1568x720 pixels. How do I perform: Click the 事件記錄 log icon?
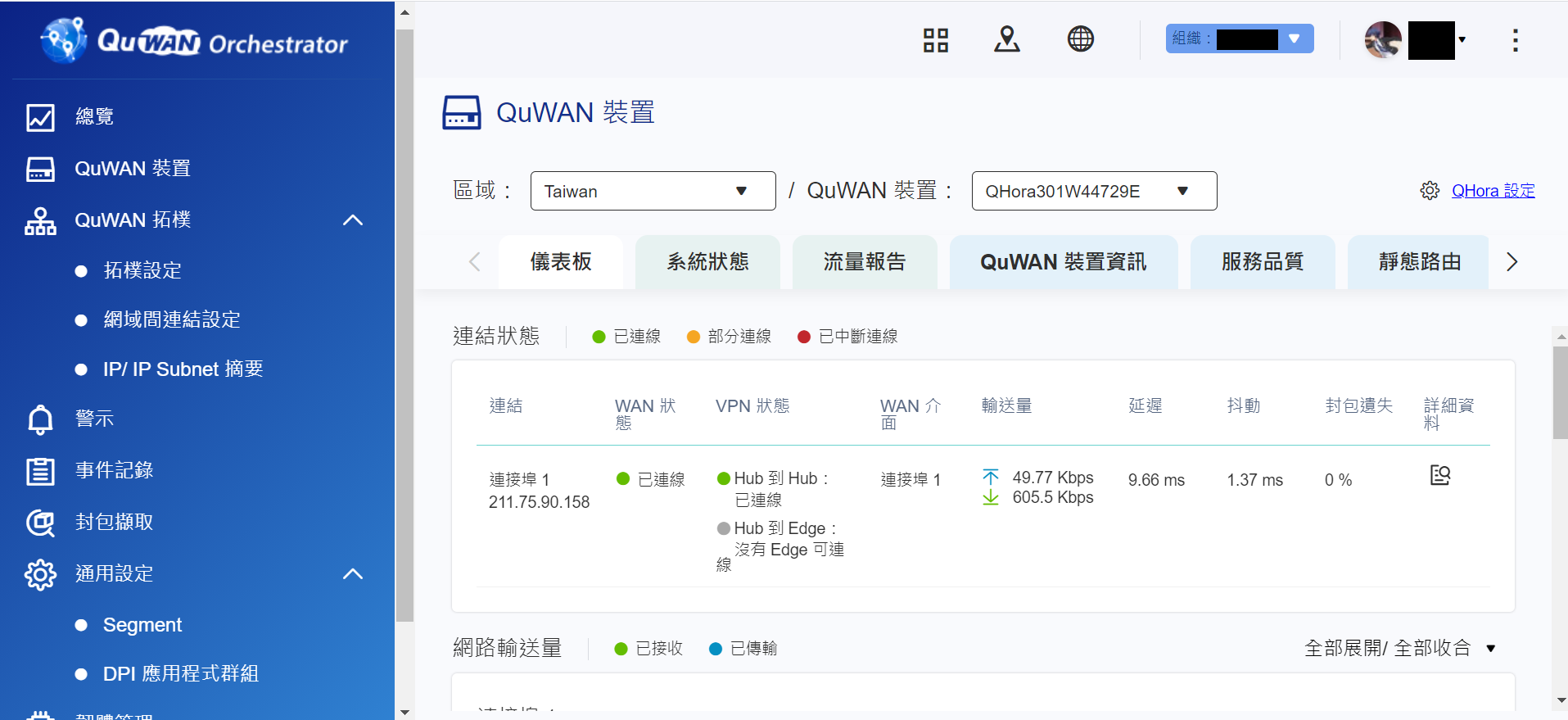pyautogui.click(x=40, y=471)
